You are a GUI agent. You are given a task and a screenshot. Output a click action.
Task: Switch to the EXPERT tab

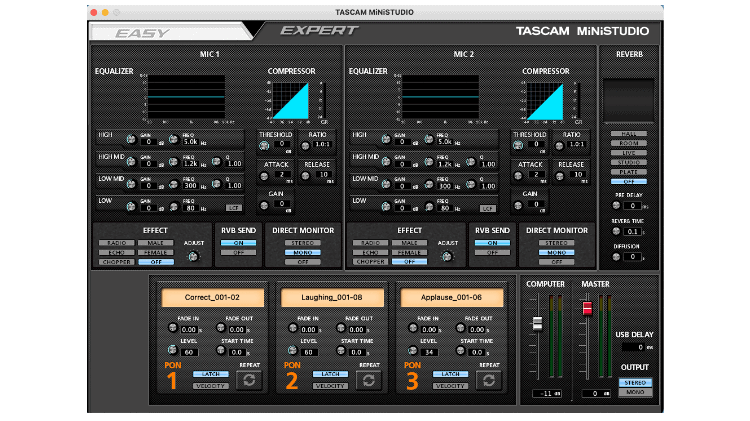[x=319, y=31]
